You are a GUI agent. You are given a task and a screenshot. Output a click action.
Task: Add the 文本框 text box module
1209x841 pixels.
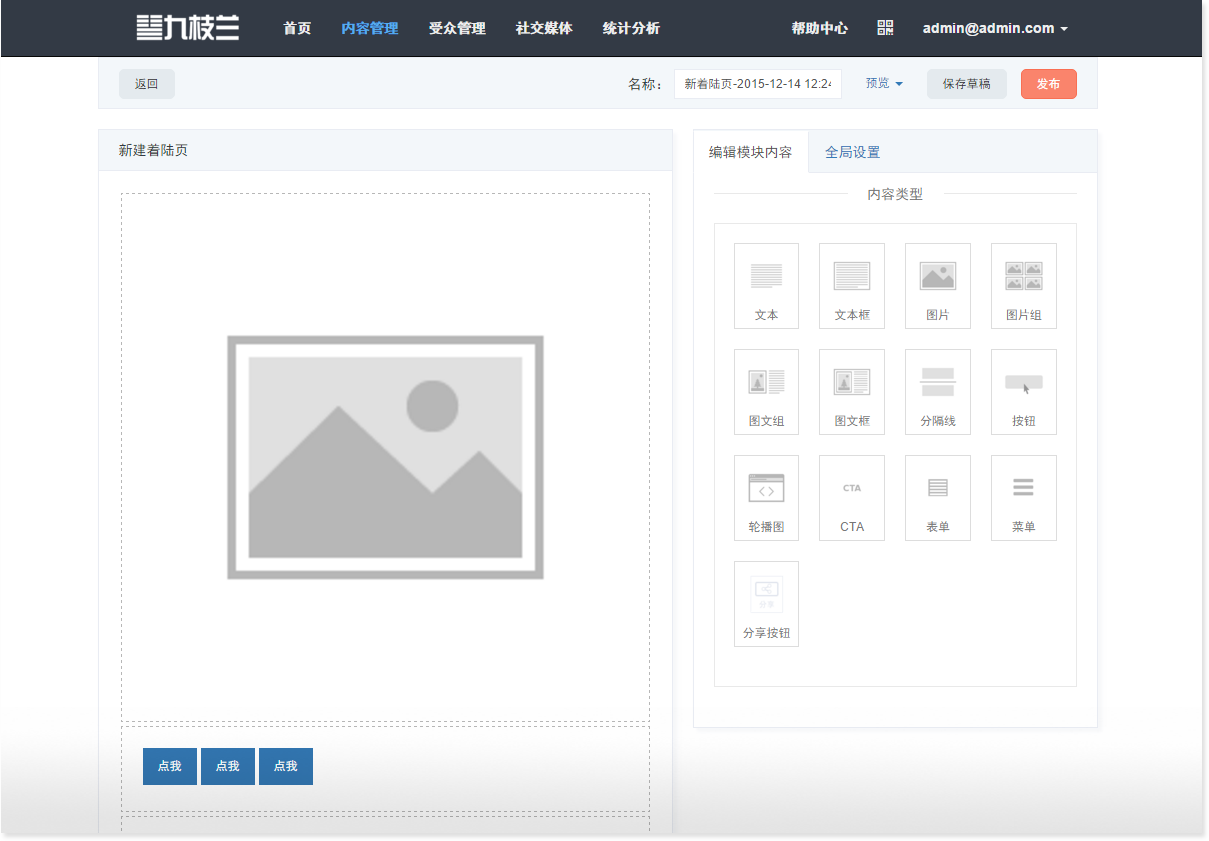[x=851, y=285]
